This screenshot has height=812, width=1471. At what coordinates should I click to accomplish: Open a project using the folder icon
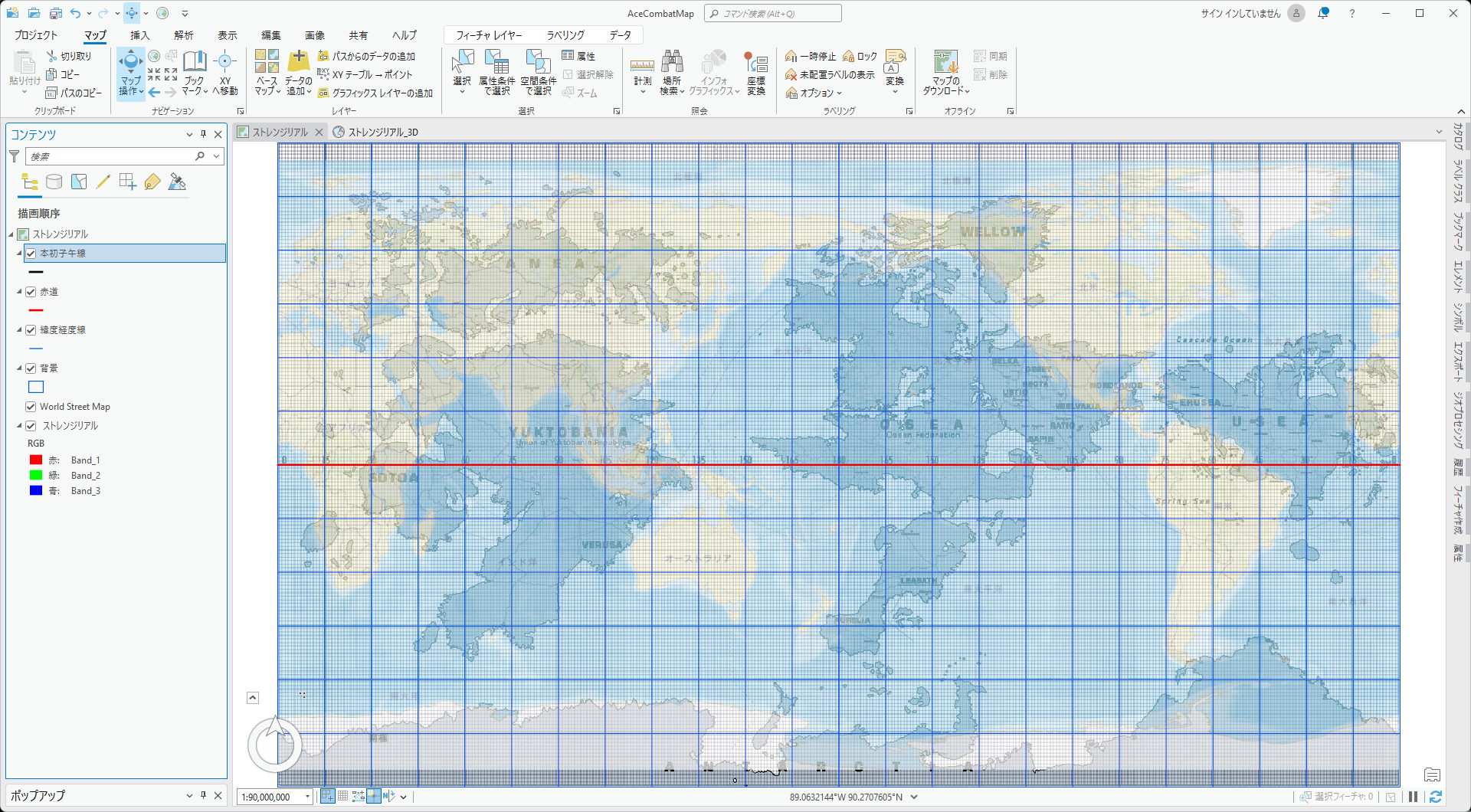[x=34, y=13]
